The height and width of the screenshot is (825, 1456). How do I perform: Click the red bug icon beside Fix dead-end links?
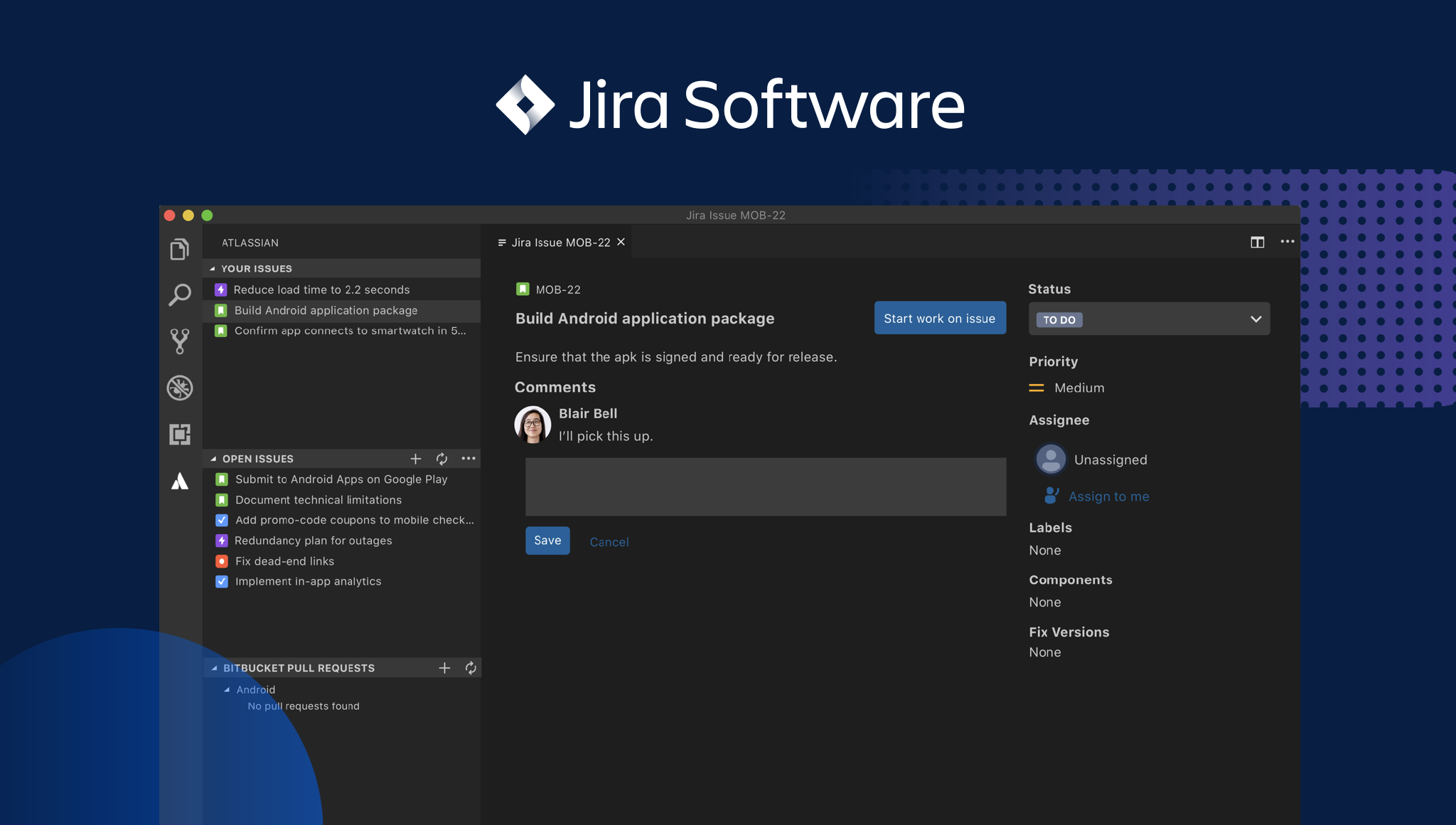pos(222,561)
